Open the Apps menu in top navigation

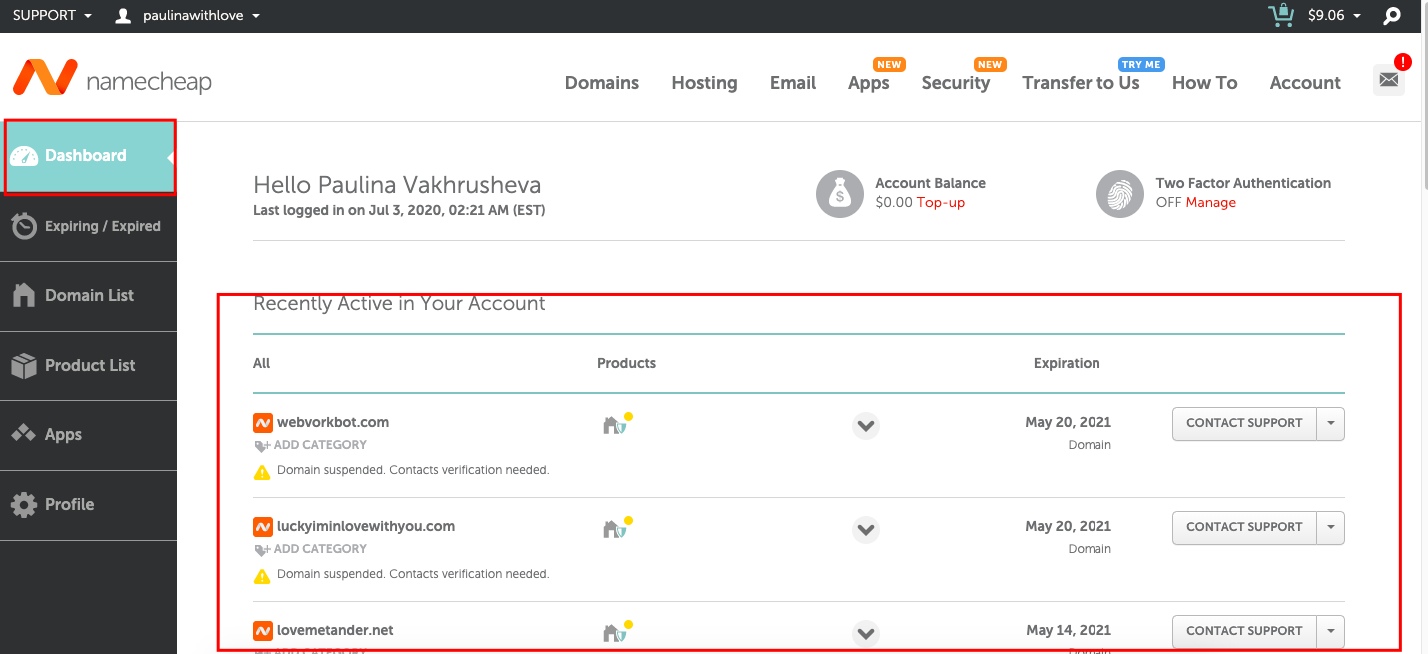[868, 83]
